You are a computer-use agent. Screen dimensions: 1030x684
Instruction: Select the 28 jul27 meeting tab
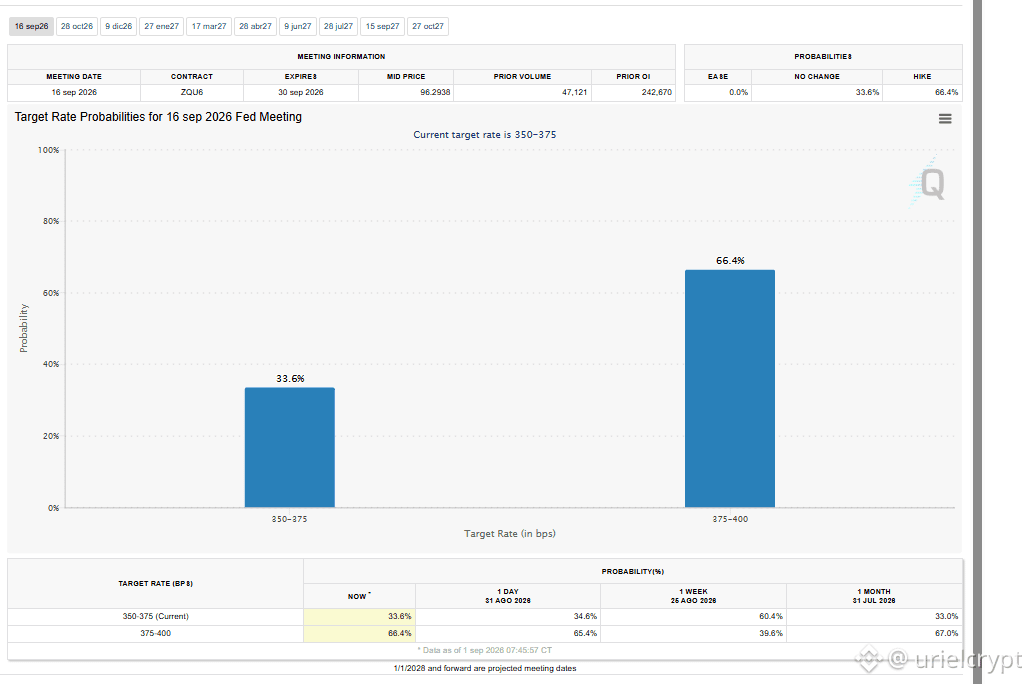(x=338, y=26)
